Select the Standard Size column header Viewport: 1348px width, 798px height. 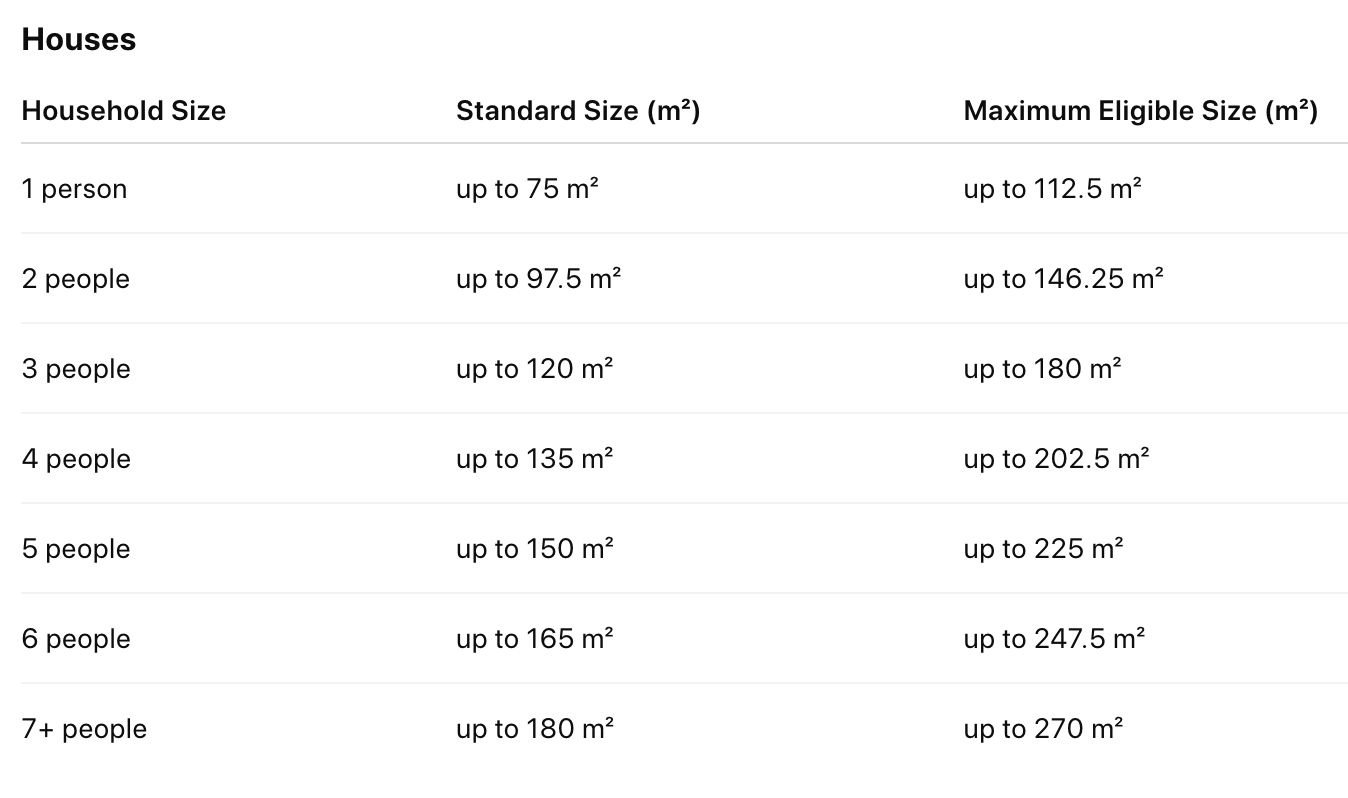(x=578, y=110)
